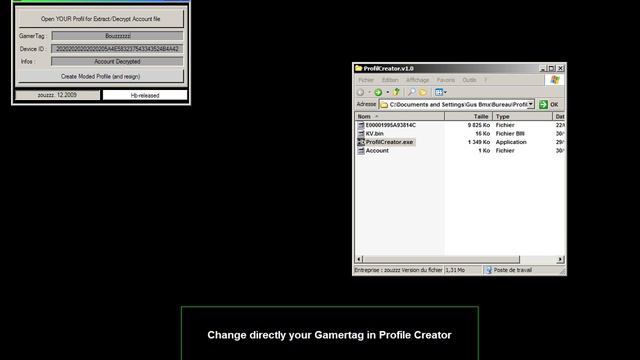The image size is (640, 360).
Task: Click the Views icon in Explorer toolbar
Action: [x=439, y=92]
